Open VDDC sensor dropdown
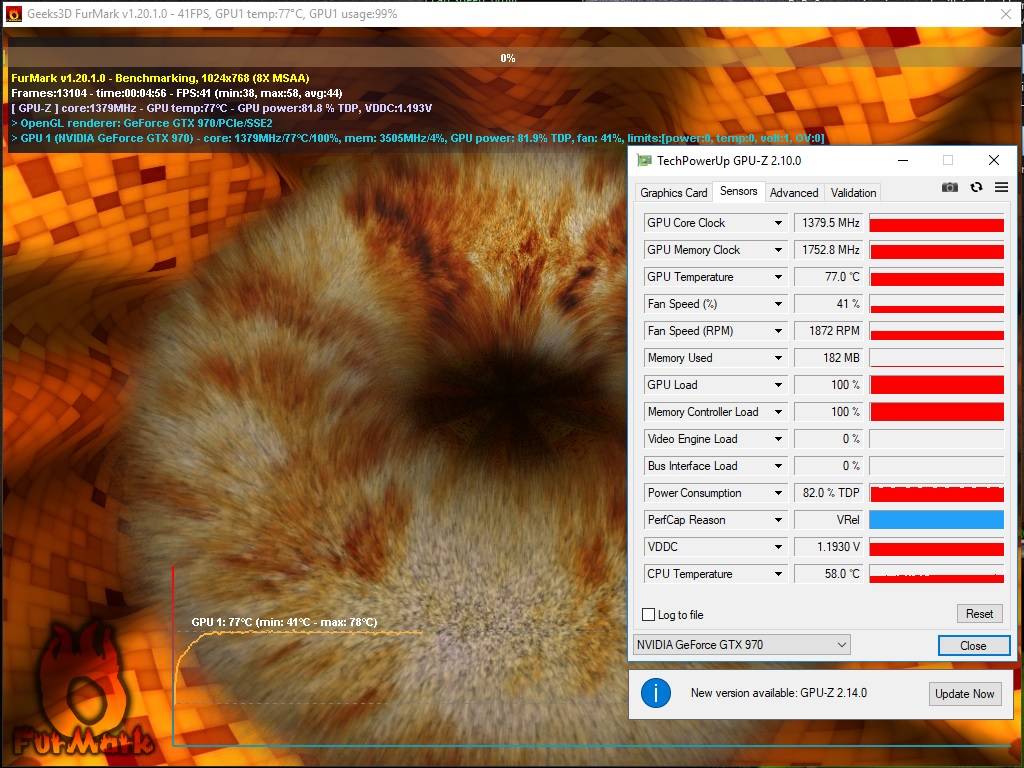The height and width of the screenshot is (768, 1024). click(x=778, y=547)
